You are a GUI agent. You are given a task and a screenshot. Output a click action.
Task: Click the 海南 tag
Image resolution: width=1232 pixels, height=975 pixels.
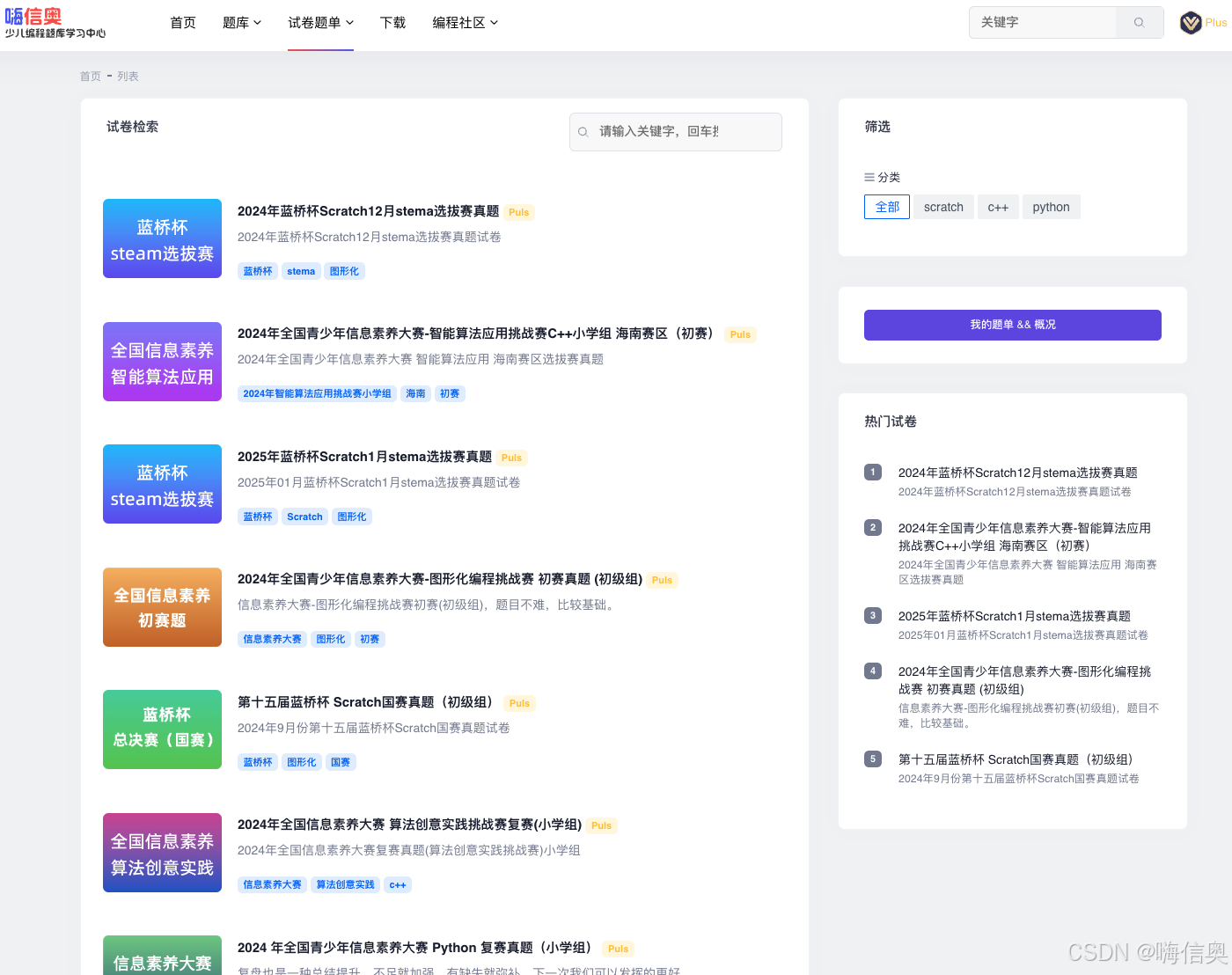tap(415, 393)
